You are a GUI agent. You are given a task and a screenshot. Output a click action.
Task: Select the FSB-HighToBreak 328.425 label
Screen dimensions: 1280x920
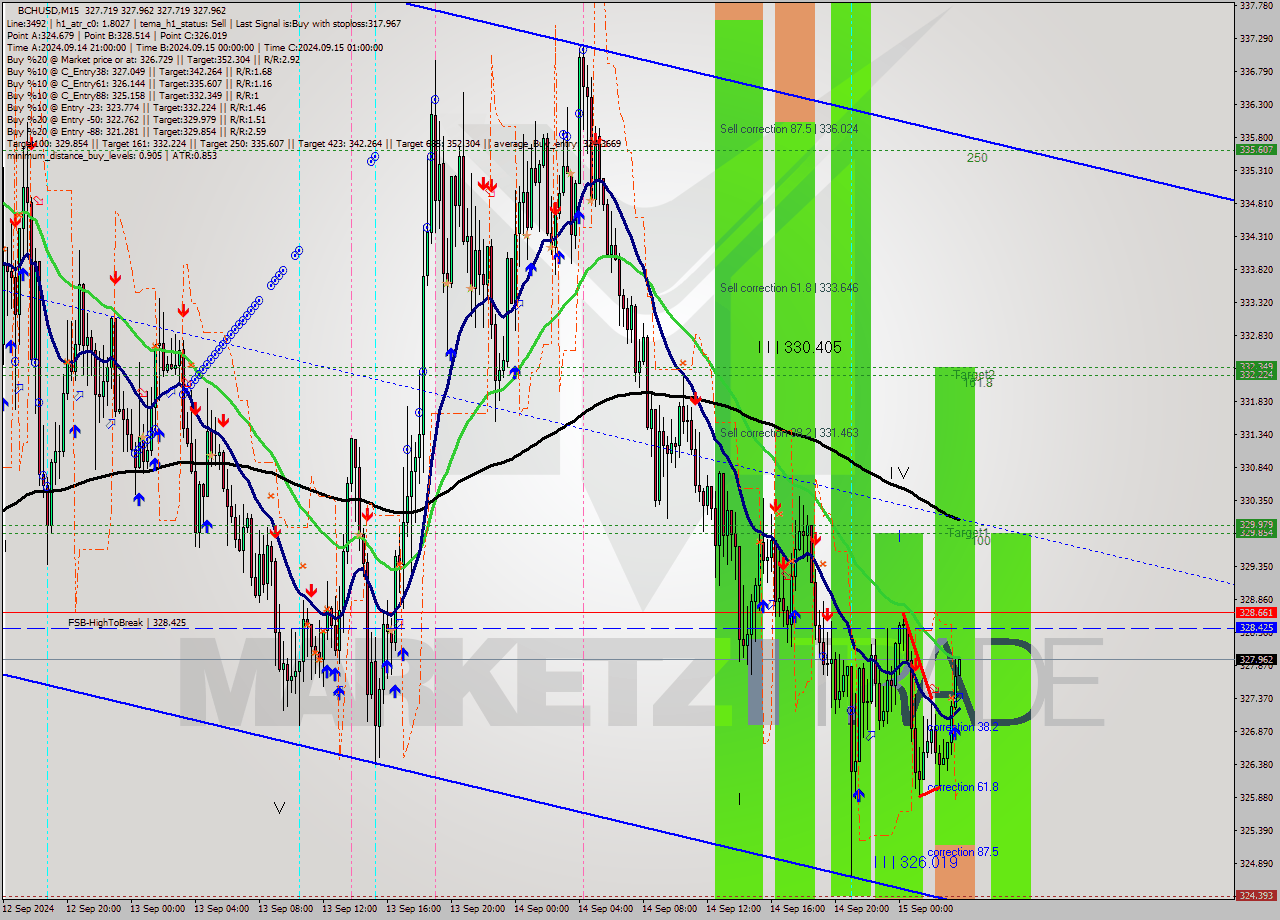(x=127, y=623)
